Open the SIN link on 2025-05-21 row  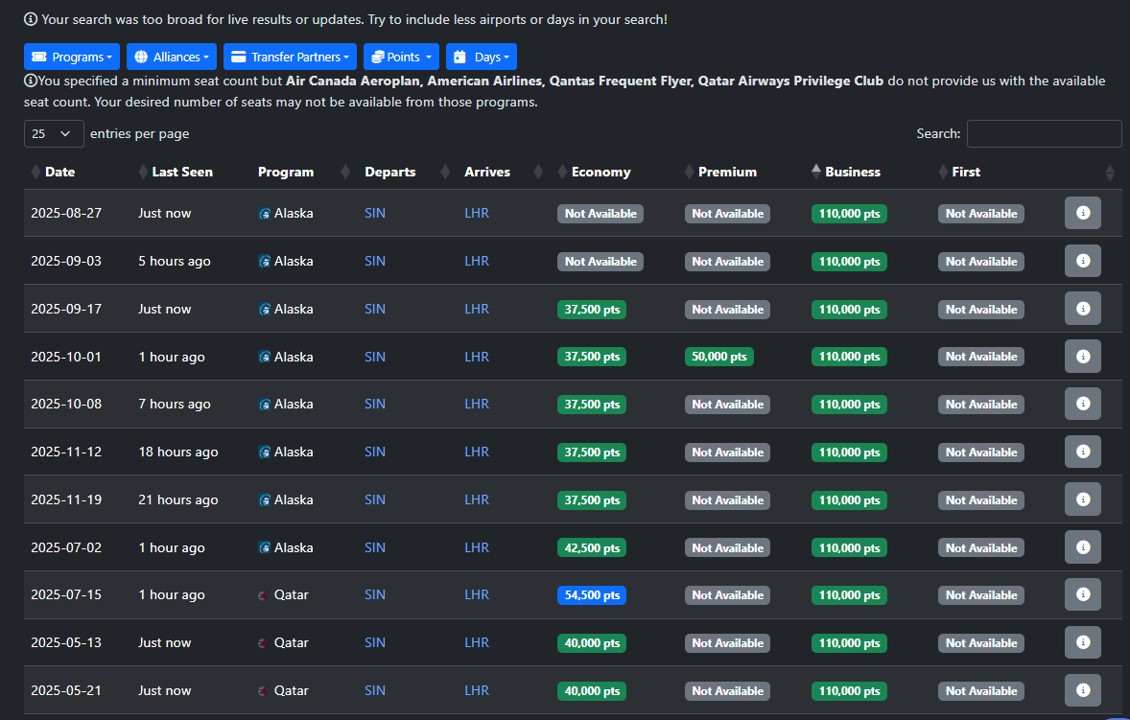pyautogui.click(x=375, y=690)
